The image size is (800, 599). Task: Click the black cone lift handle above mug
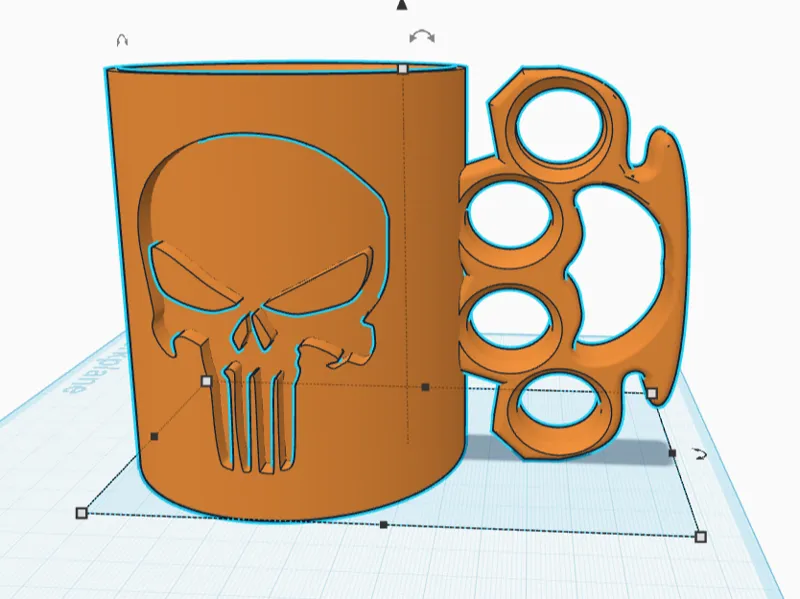click(x=402, y=5)
